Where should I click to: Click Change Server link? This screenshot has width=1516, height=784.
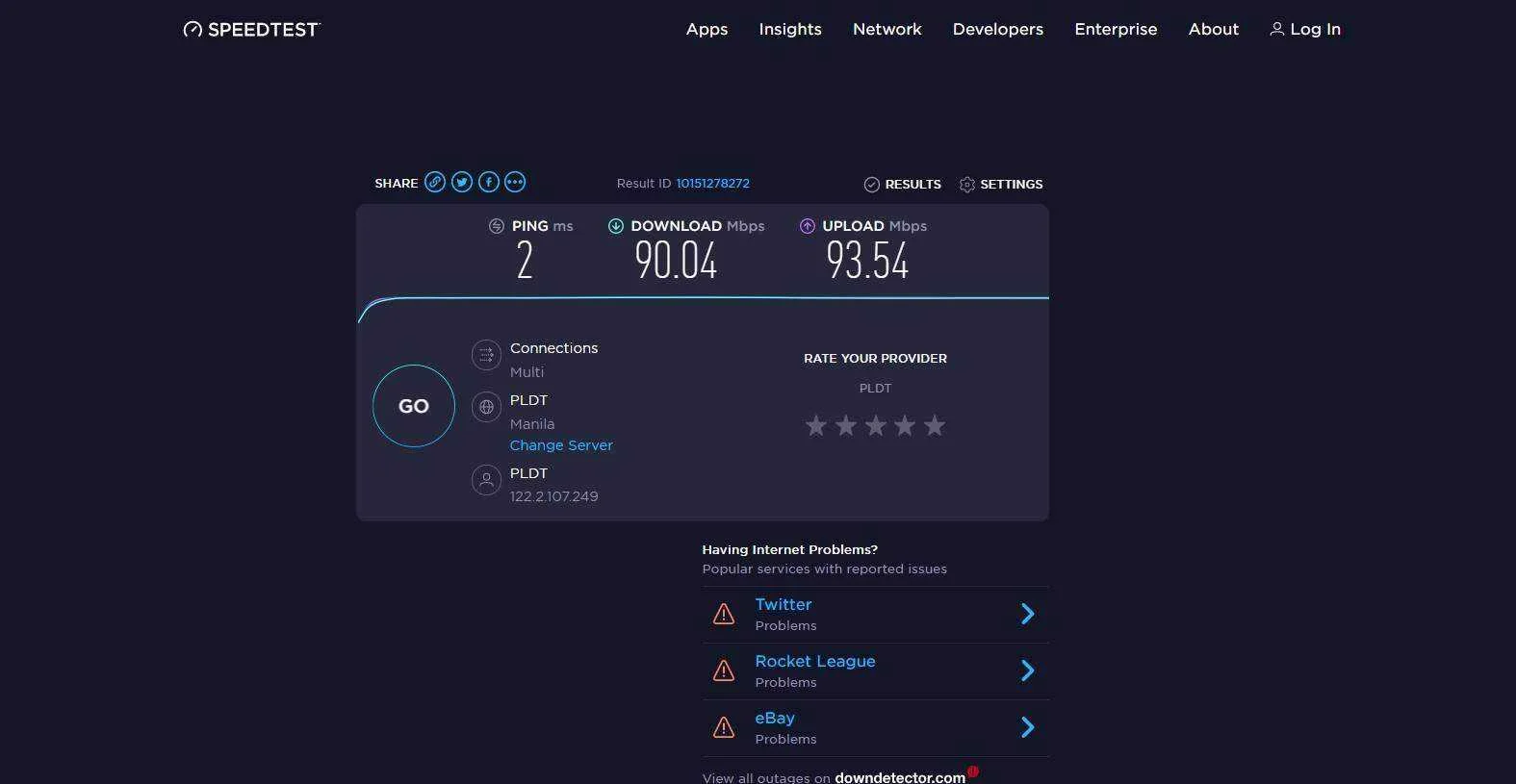(561, 445)
